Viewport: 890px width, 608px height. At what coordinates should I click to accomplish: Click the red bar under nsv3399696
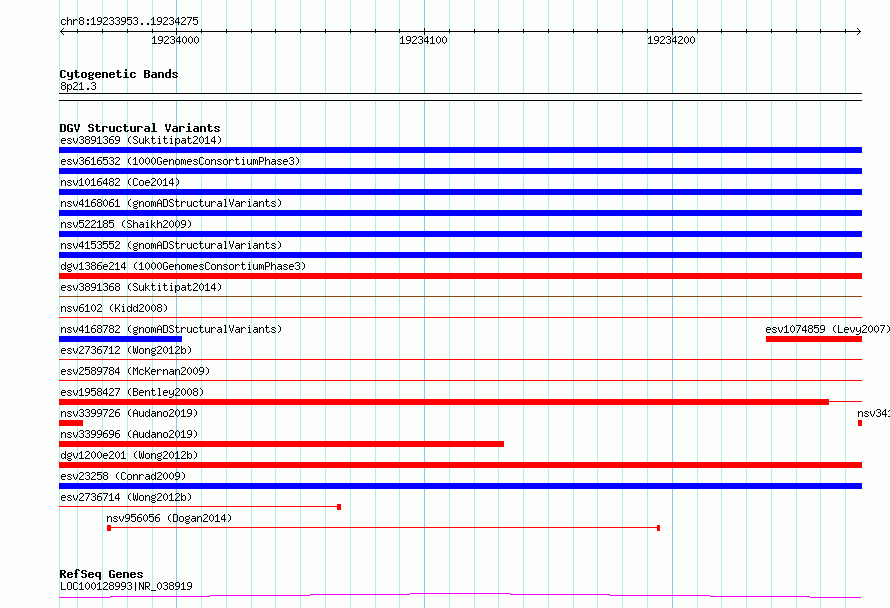pyautogui.click(x=282, y=444)
